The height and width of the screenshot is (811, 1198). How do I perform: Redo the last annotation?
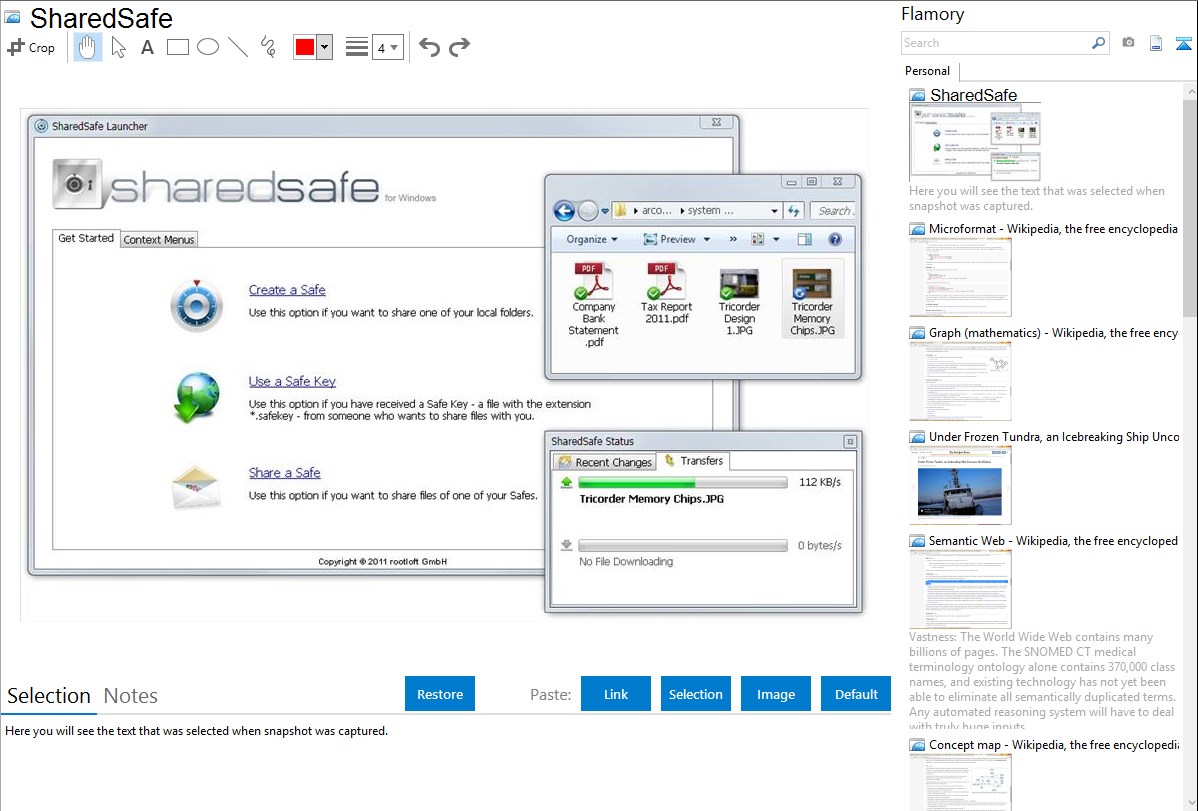point(459,47)
